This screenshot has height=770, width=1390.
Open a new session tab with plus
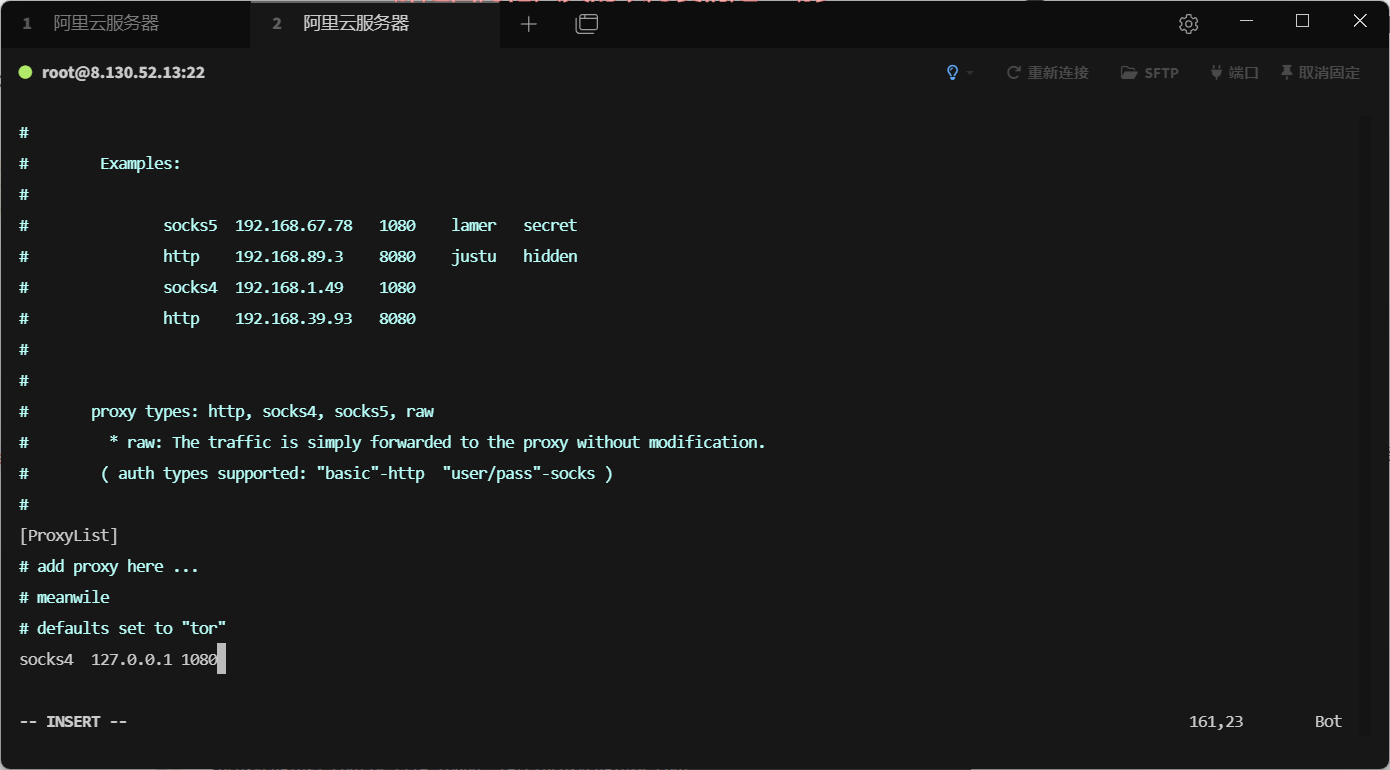pos(529,24)
